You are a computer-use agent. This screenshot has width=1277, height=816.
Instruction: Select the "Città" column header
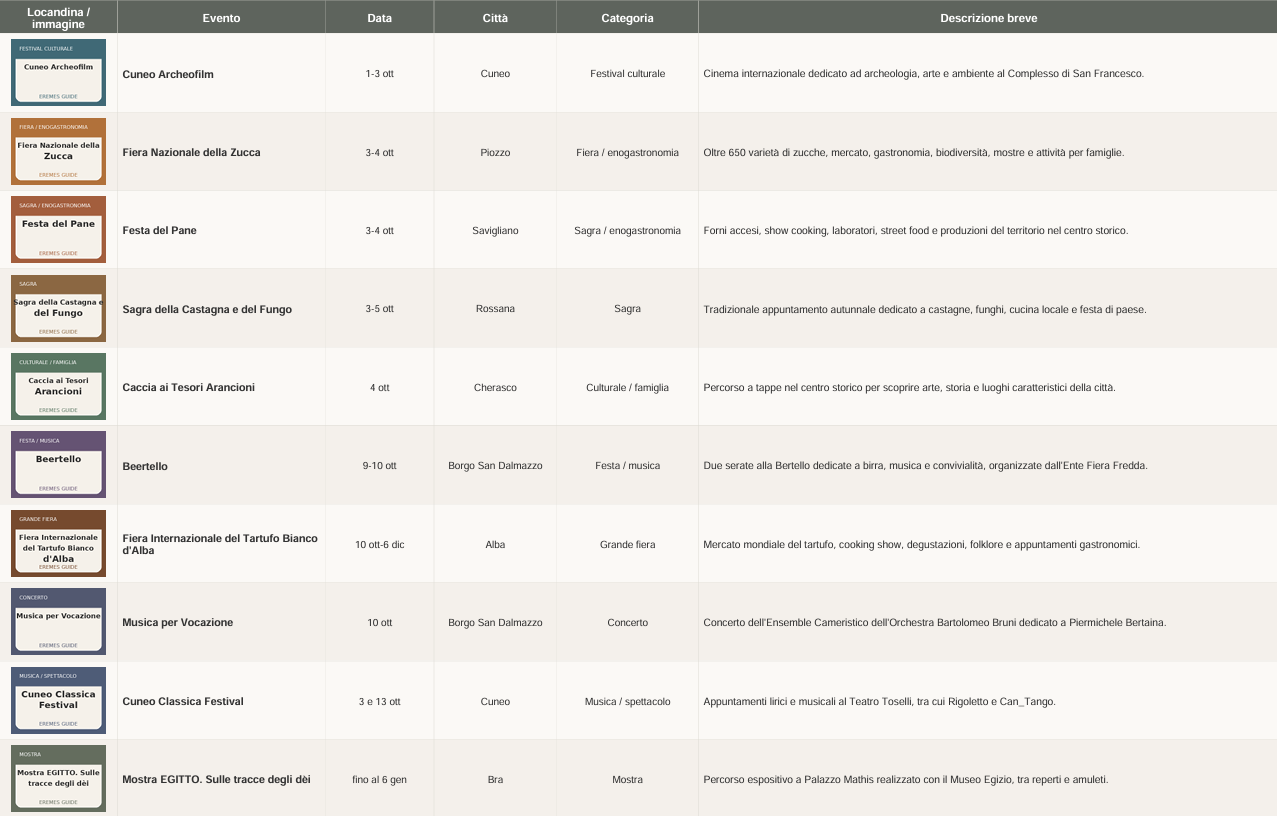495,18
